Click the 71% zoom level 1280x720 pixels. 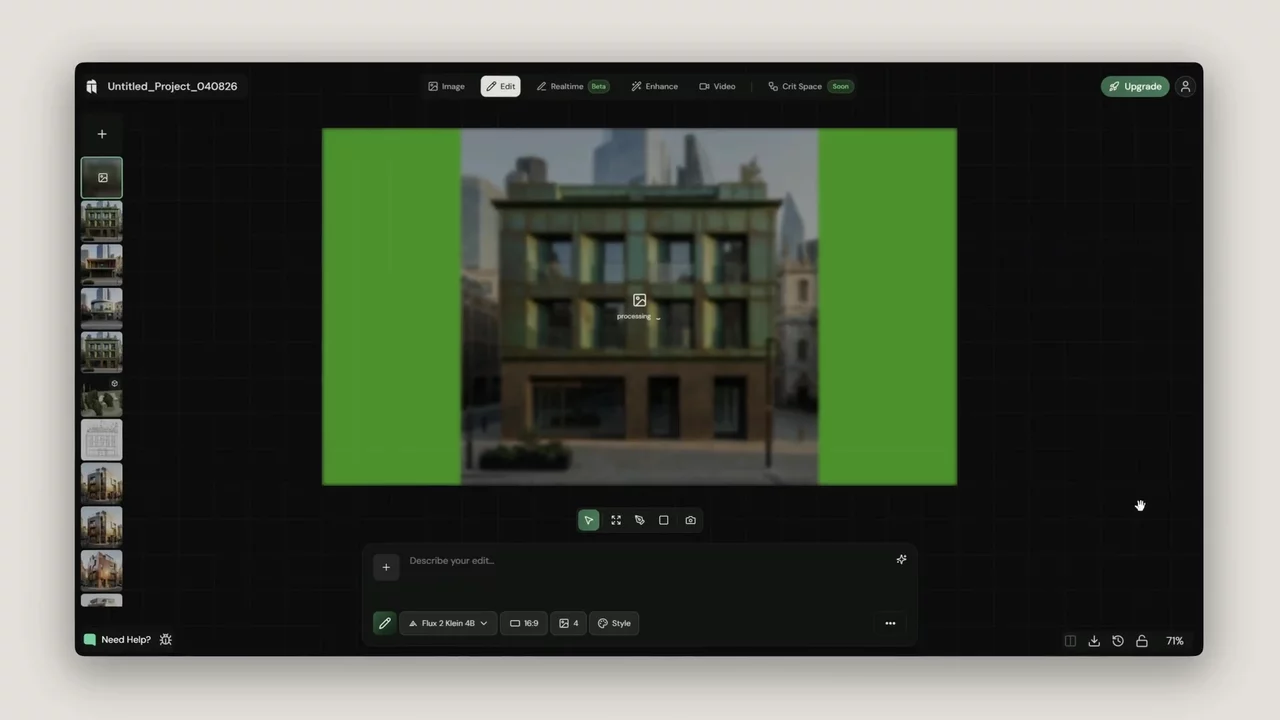coord(1175,641)
